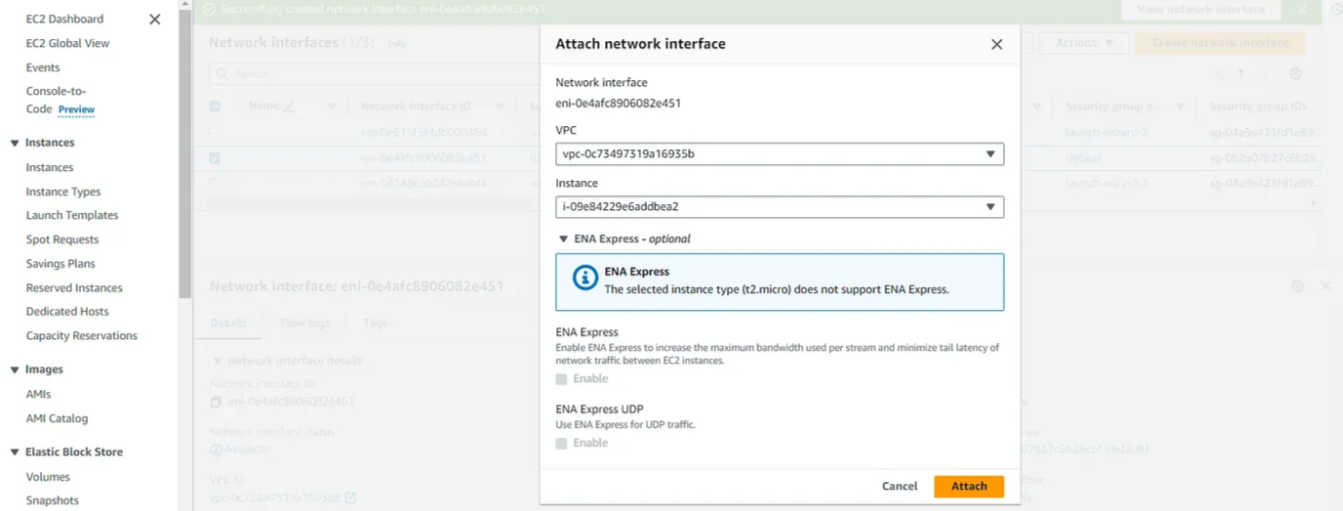
Task: Open Launch Templates in sidebar
Action: pyautogui.click(x=72, y=215)
